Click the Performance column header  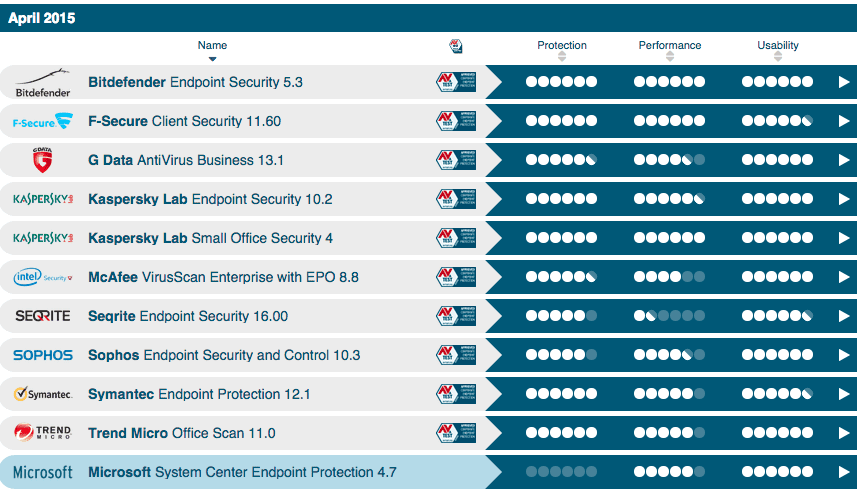click(x=670, y=45)
